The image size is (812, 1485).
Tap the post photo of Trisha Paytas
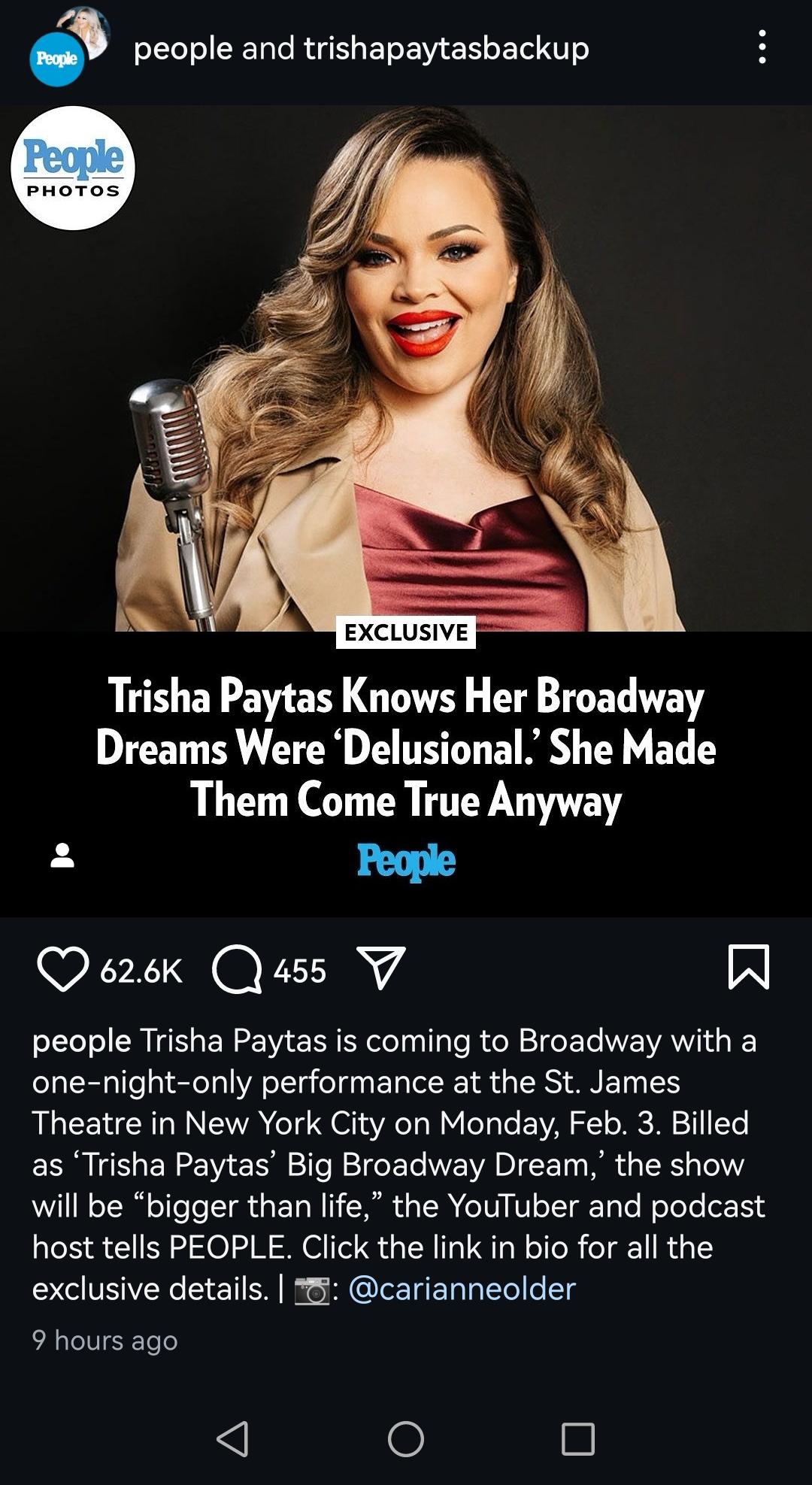point(406,368)
